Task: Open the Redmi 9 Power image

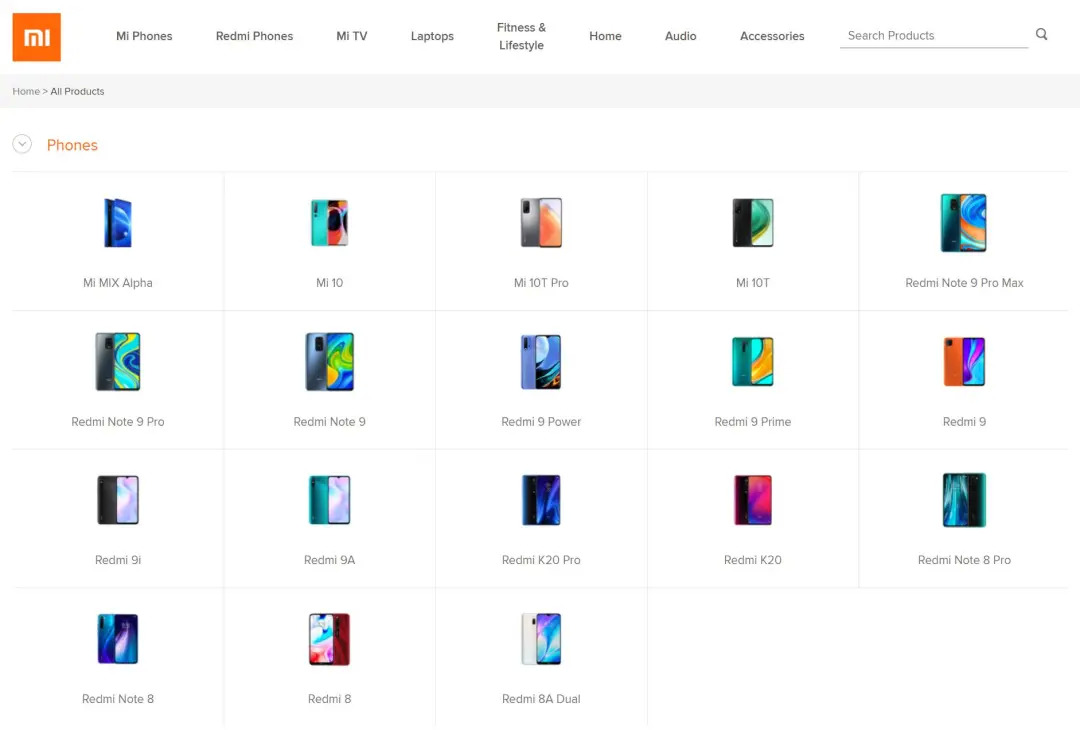Action: tap(541, 362)
